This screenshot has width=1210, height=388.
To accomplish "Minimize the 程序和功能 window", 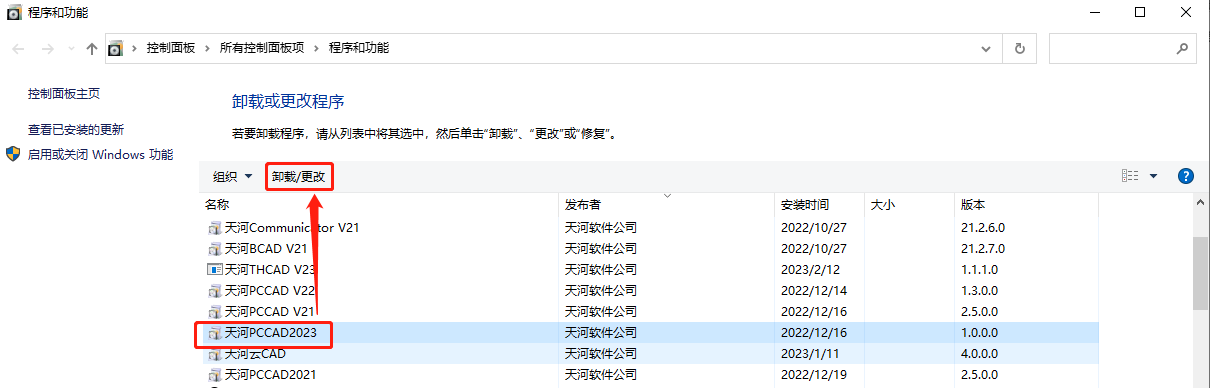I will point(1094,12).
